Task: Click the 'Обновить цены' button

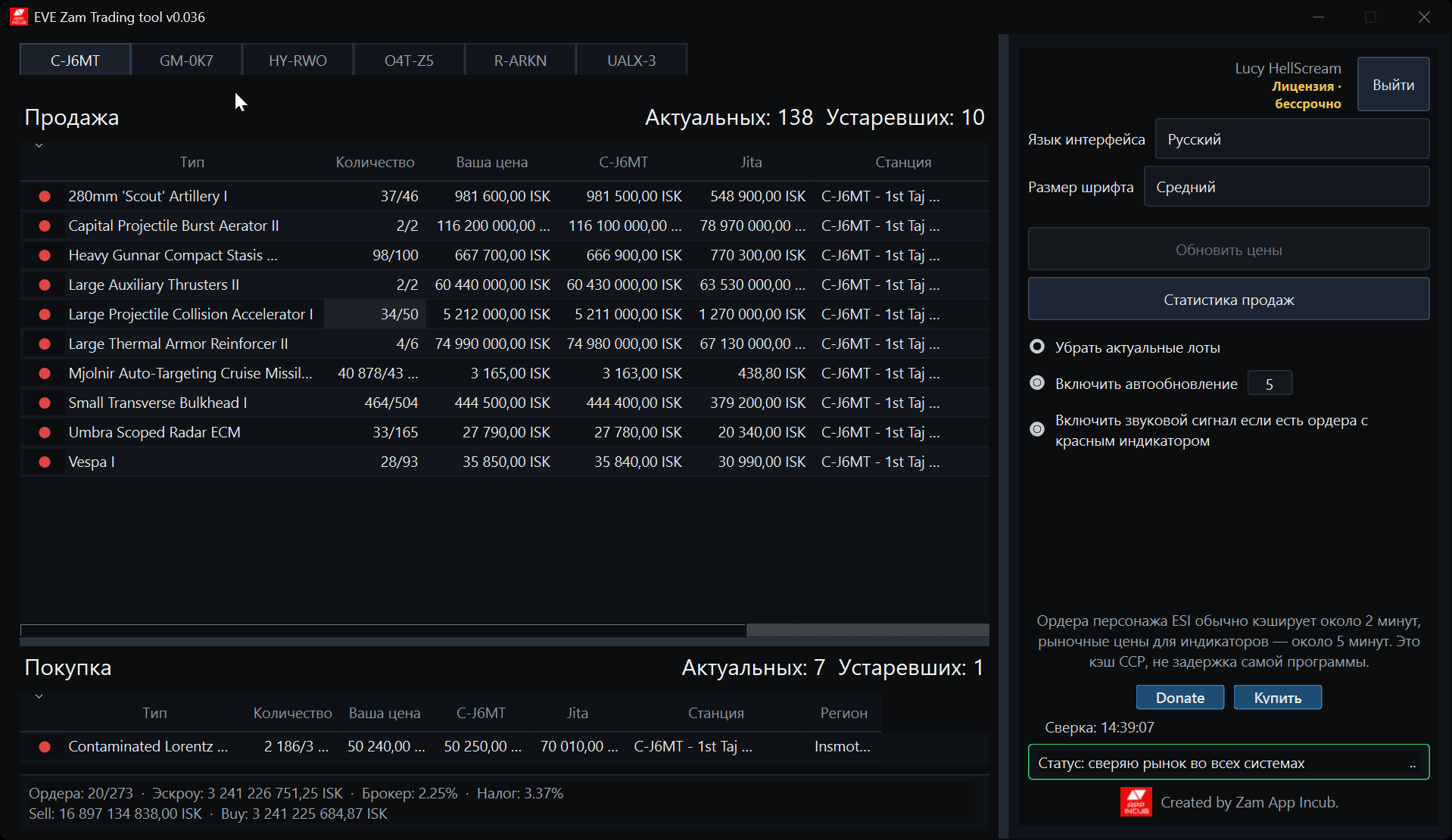Action: pyautogui.click(x=1228, y=250)
